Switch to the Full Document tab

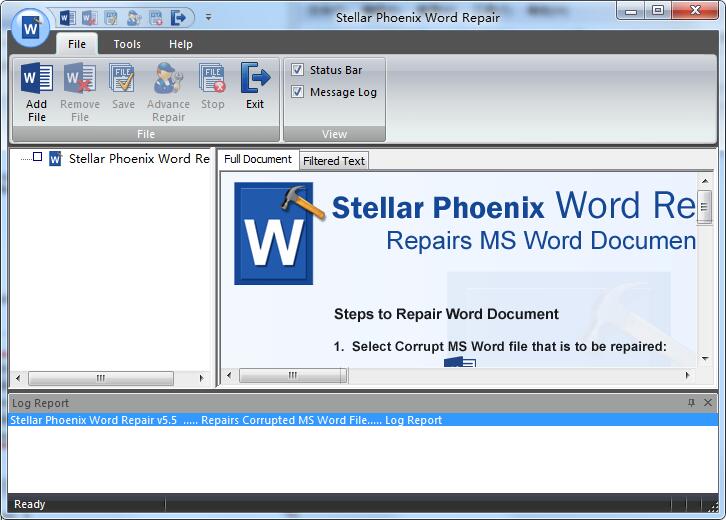click(x=258, y=159)
